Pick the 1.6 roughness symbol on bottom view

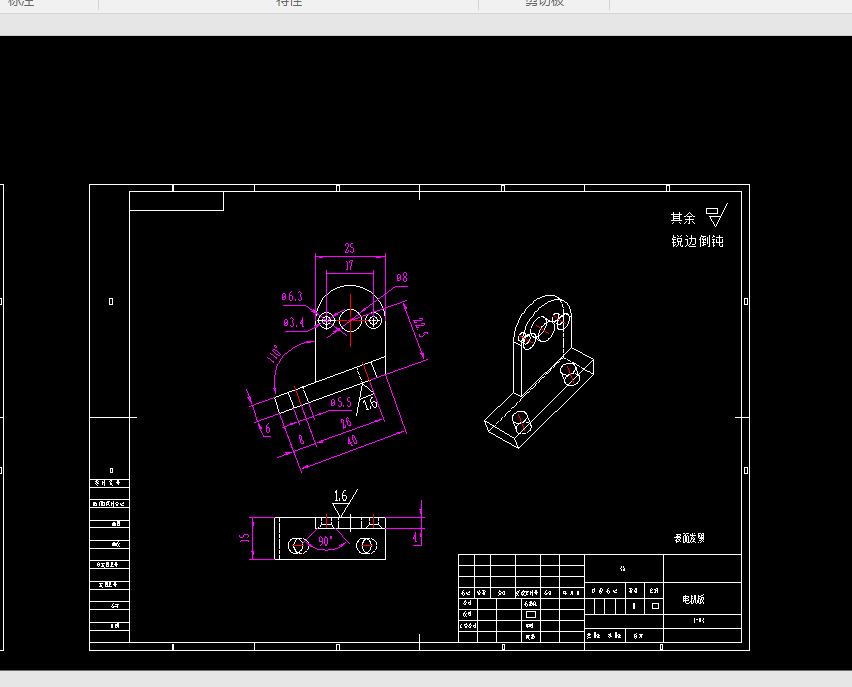(344, 503)
